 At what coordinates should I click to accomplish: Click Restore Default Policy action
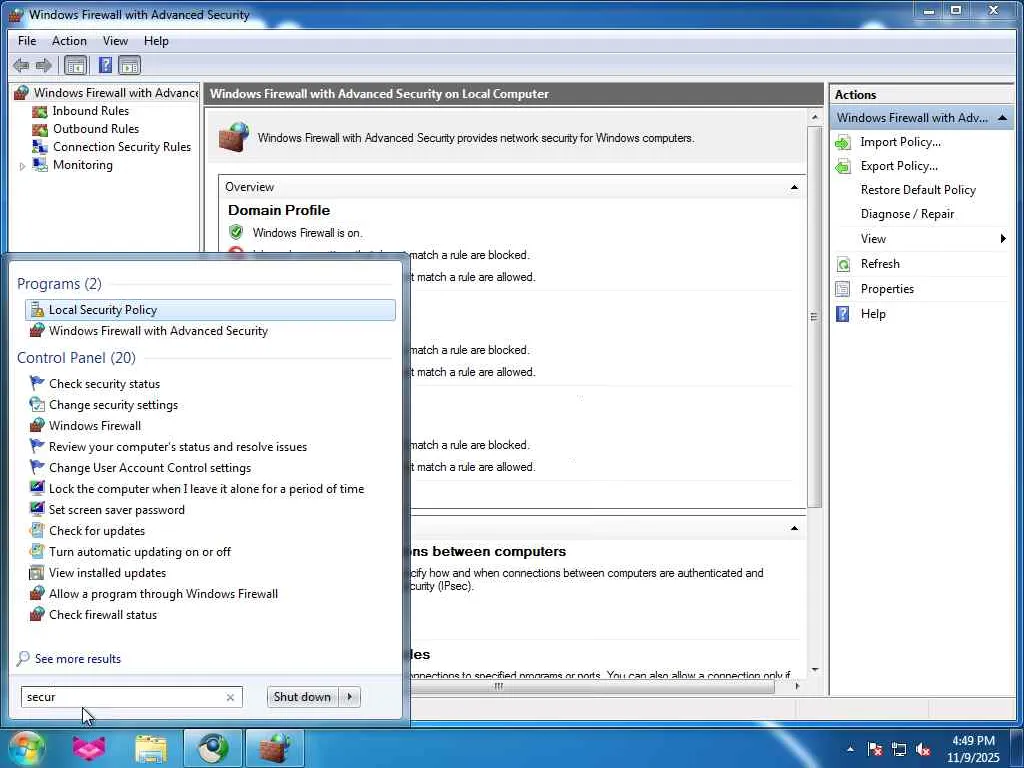(918, 190)
